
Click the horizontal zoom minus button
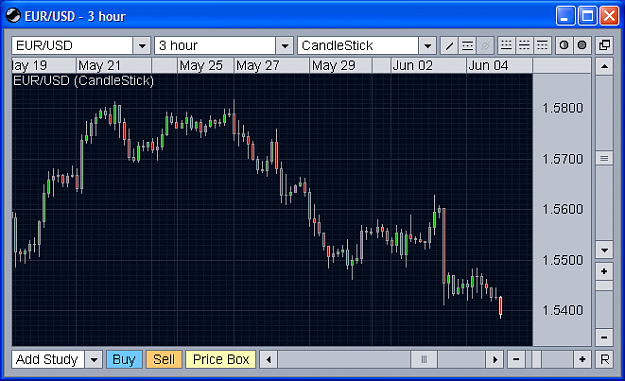(516, 359)
